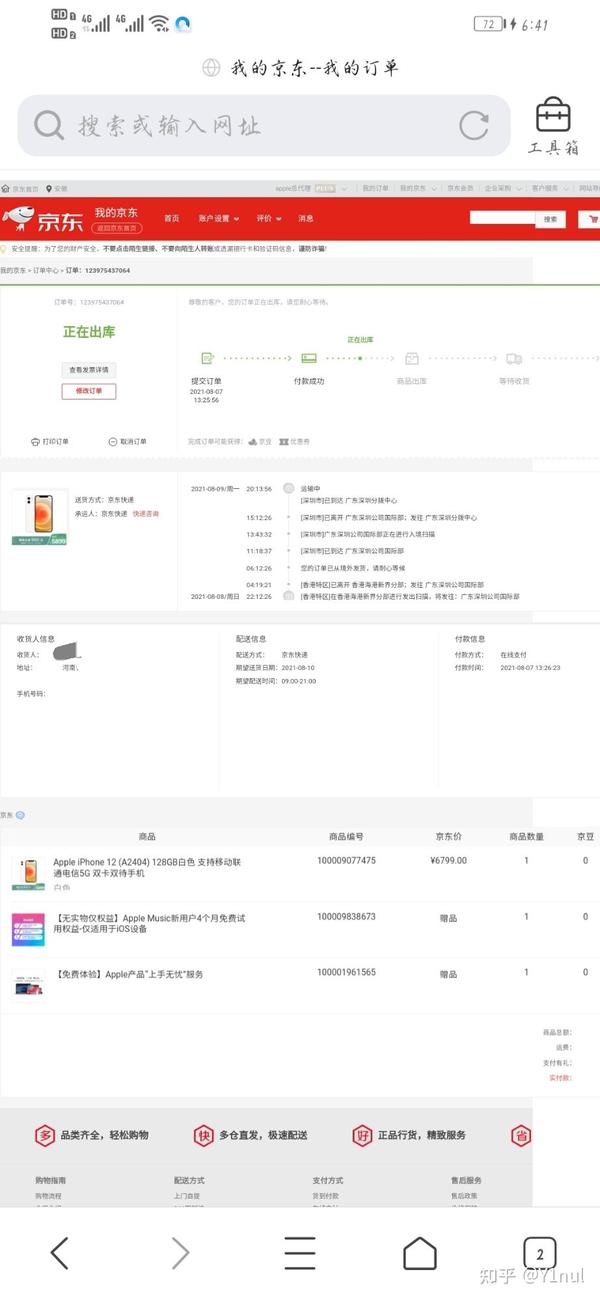Click 上门自提 in the footer
The image size is (600, 1300).
coord(187,1196)
